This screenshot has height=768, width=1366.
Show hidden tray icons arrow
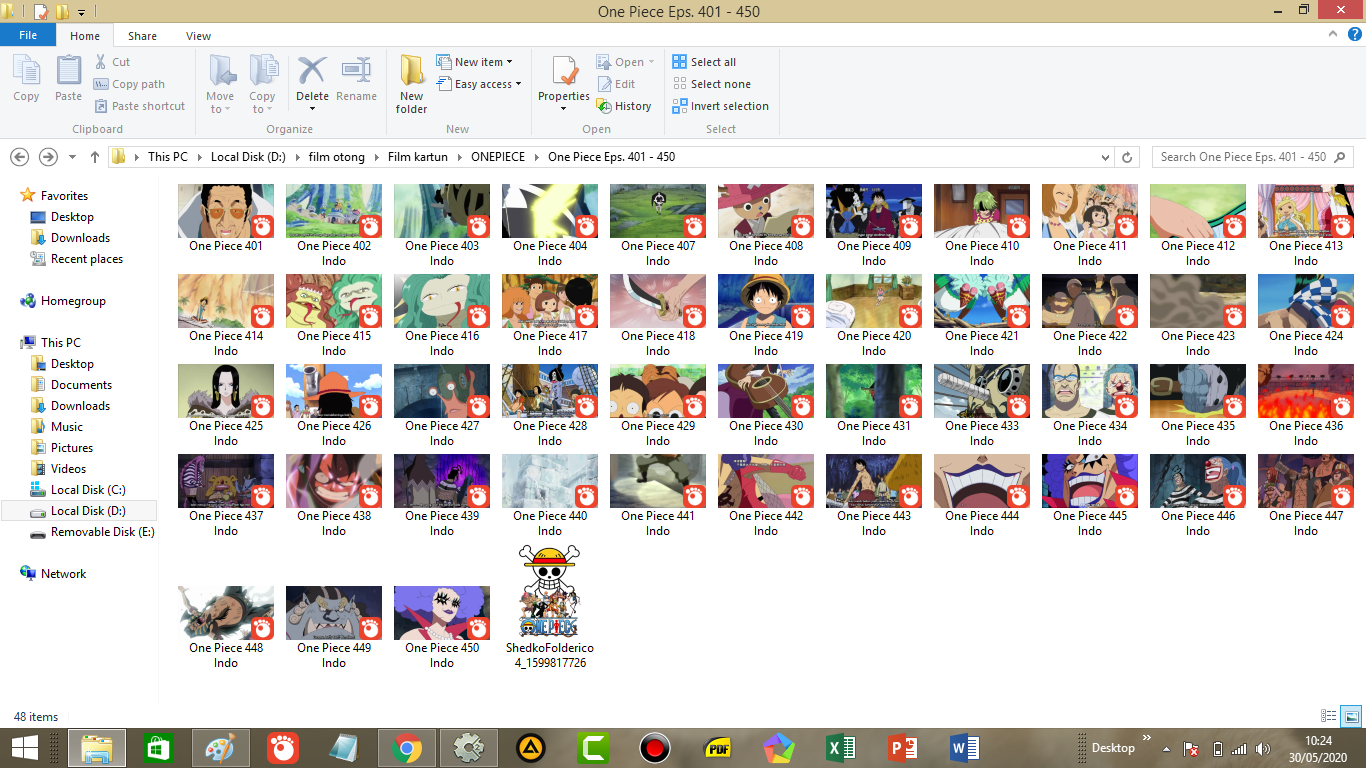1165,749
